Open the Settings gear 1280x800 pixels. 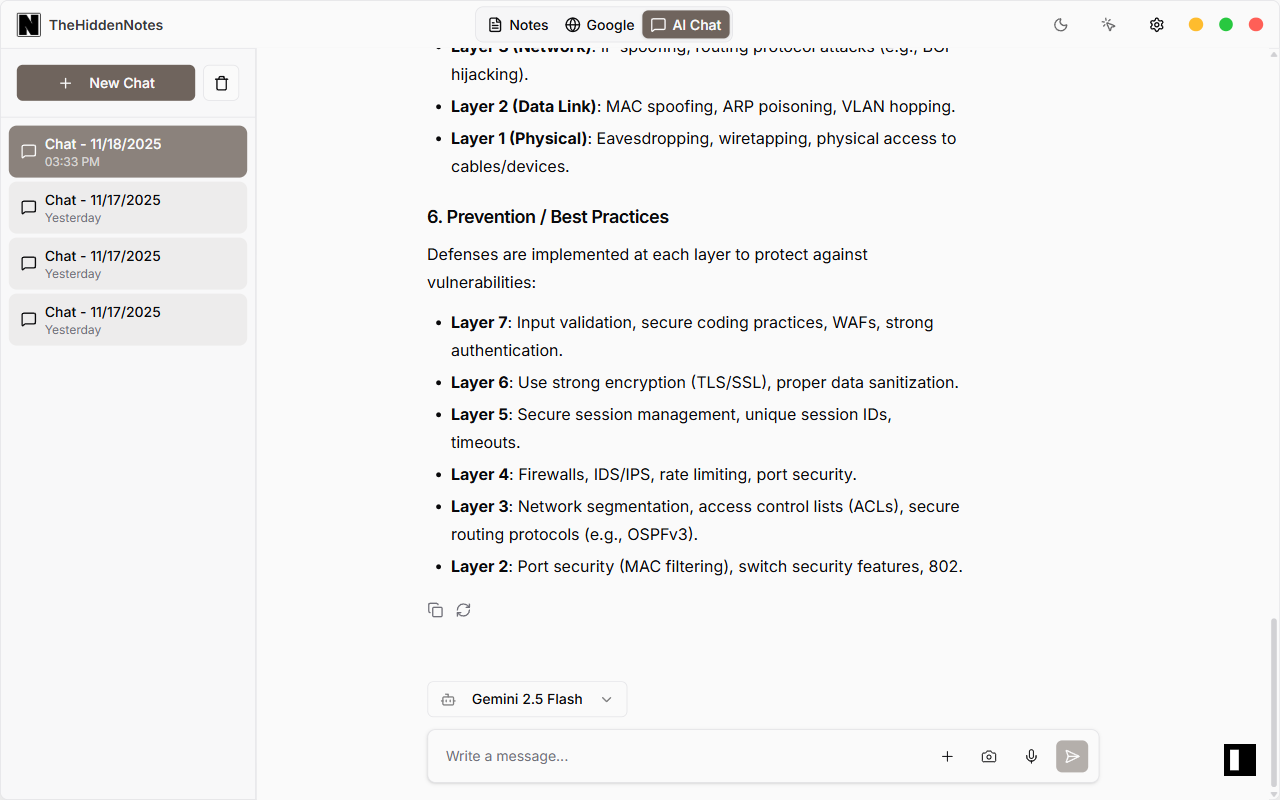pos(1156,24)
